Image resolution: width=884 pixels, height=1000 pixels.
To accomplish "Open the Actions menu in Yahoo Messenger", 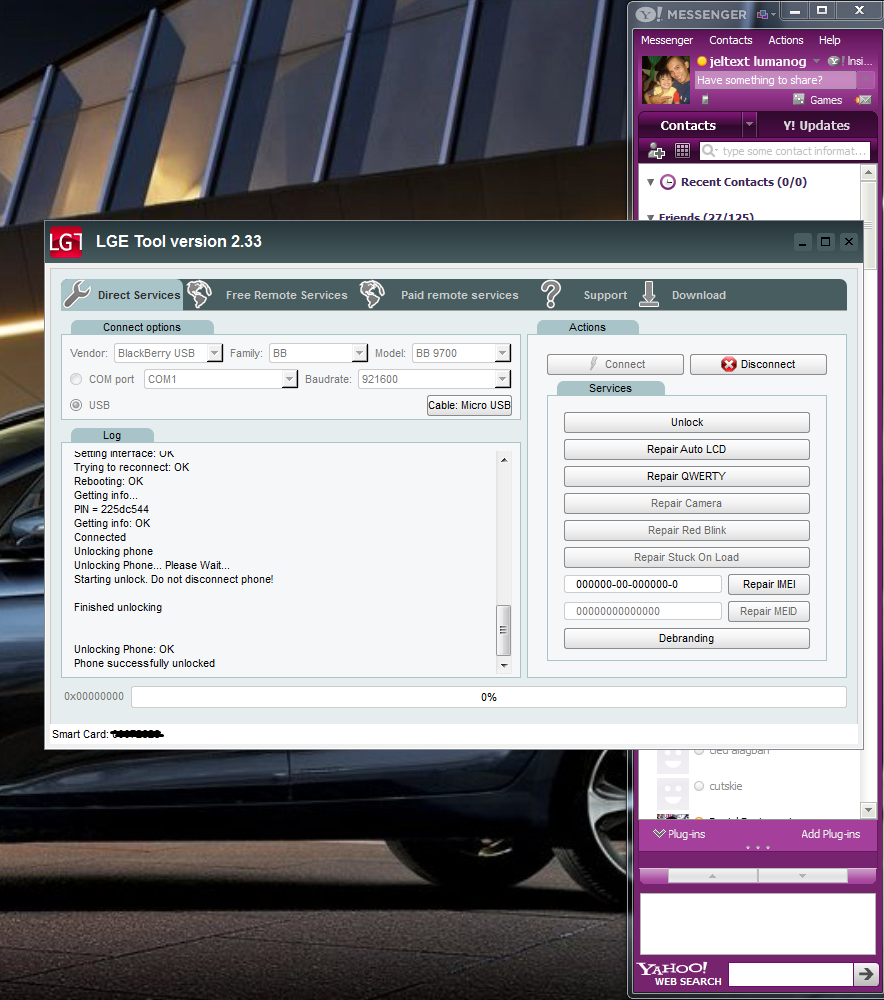I will (786, 40).
